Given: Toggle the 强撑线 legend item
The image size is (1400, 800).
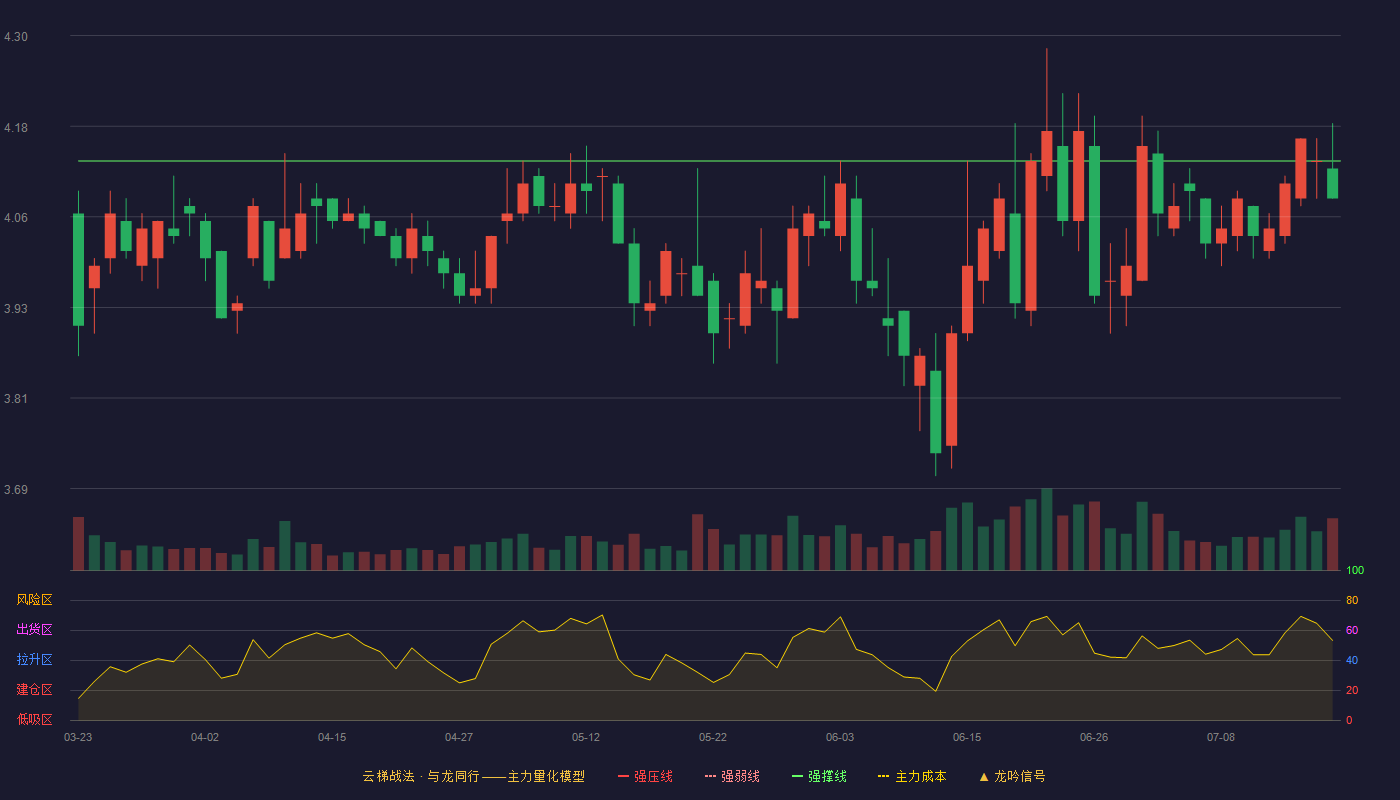Looking at the screenshot, I should coord(819,776).
